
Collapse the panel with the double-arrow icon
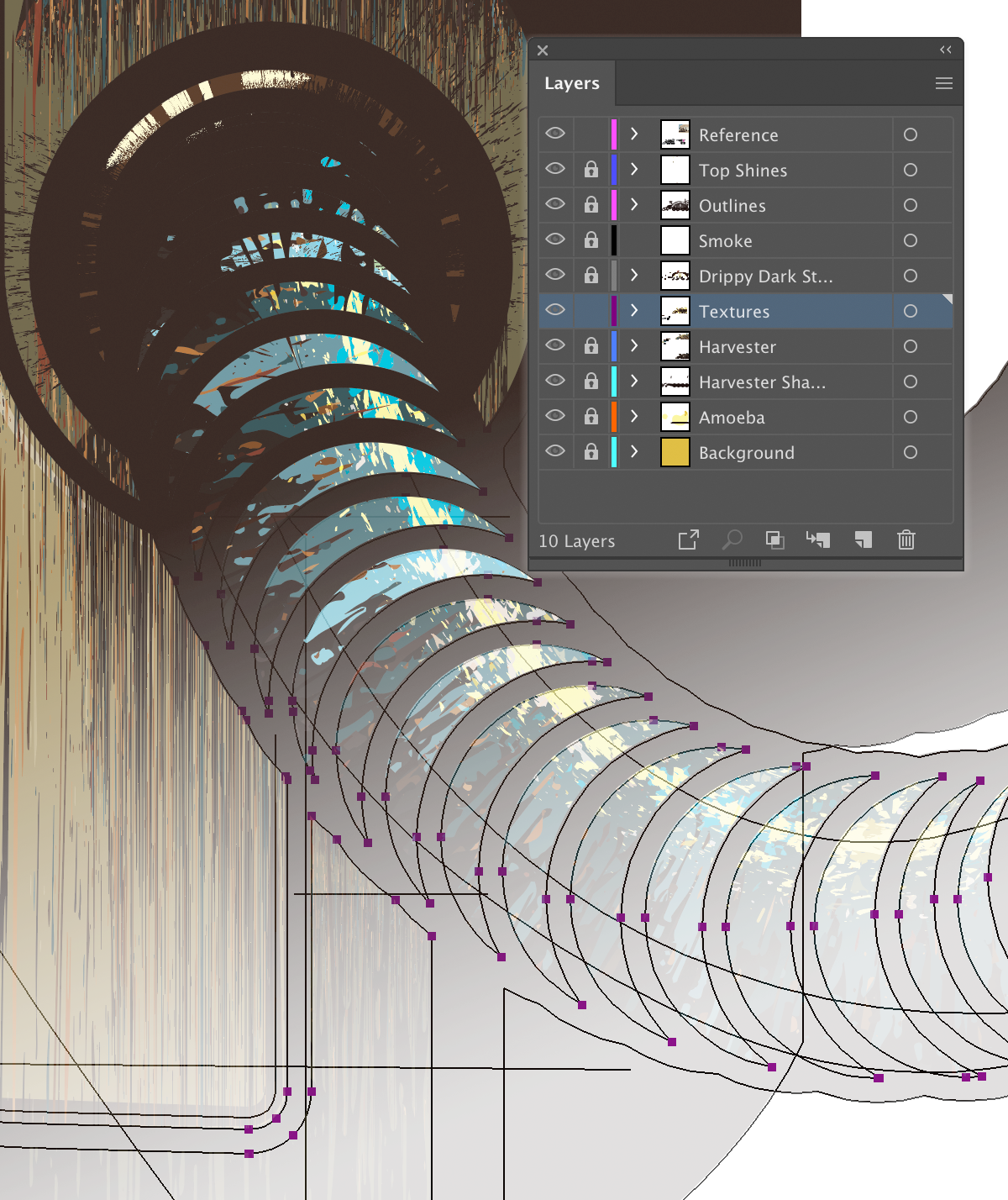pos(946,50)
